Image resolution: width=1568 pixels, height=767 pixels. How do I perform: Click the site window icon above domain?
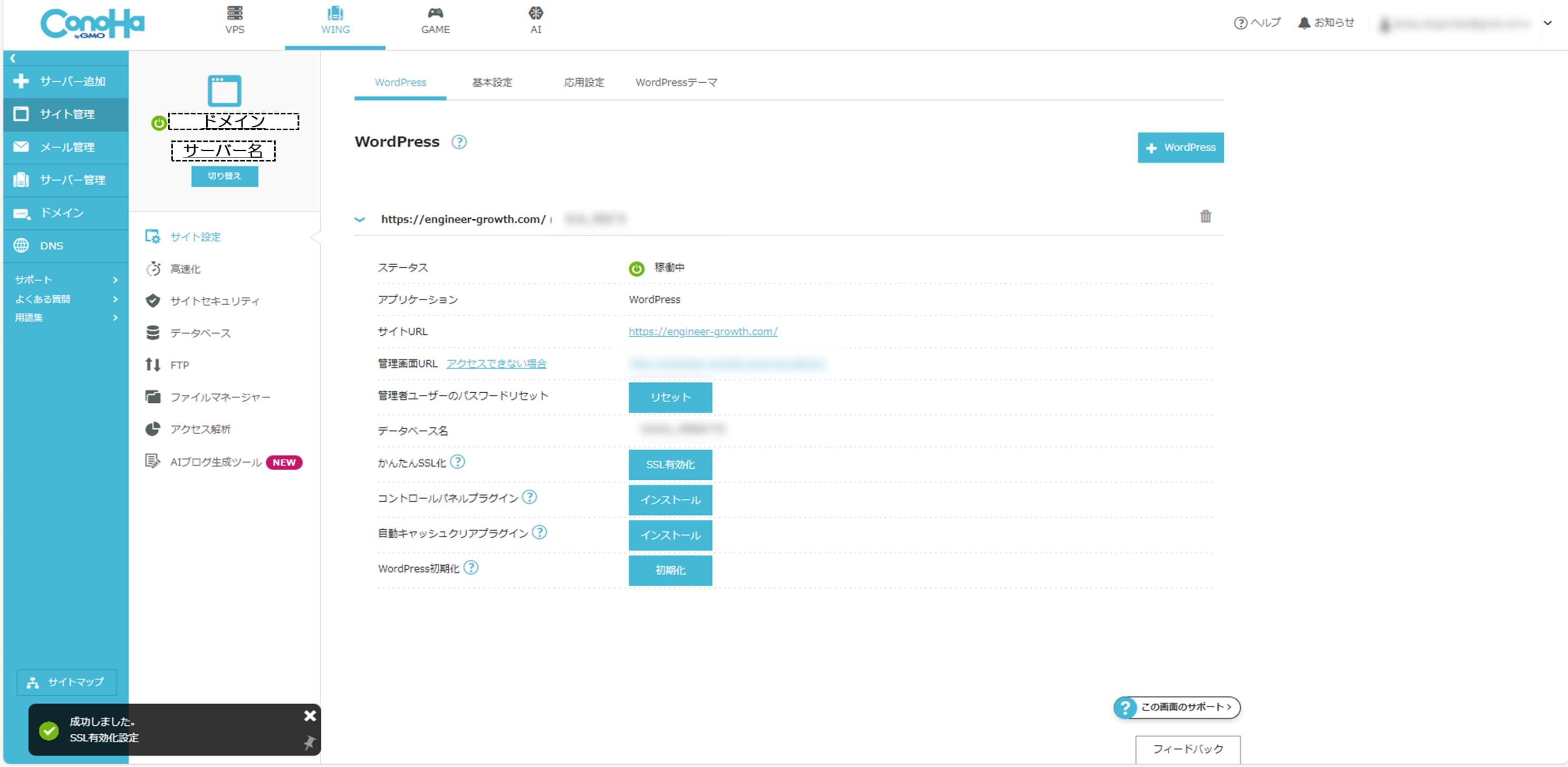(x=225, y=91)
